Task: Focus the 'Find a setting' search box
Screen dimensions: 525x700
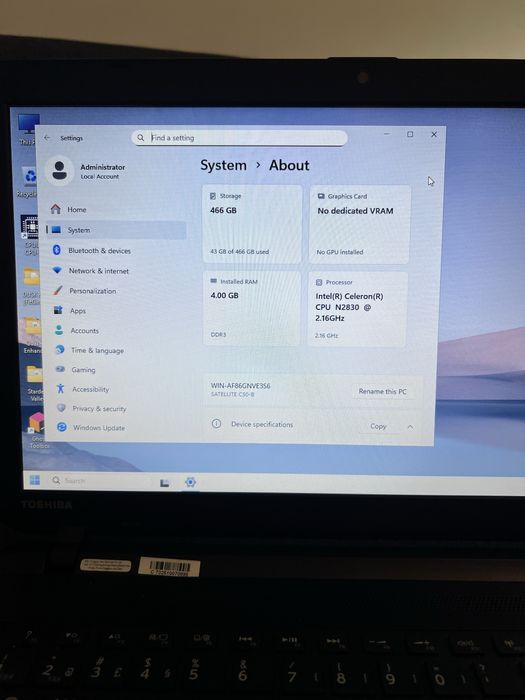Action: click(x=239, y=138)
